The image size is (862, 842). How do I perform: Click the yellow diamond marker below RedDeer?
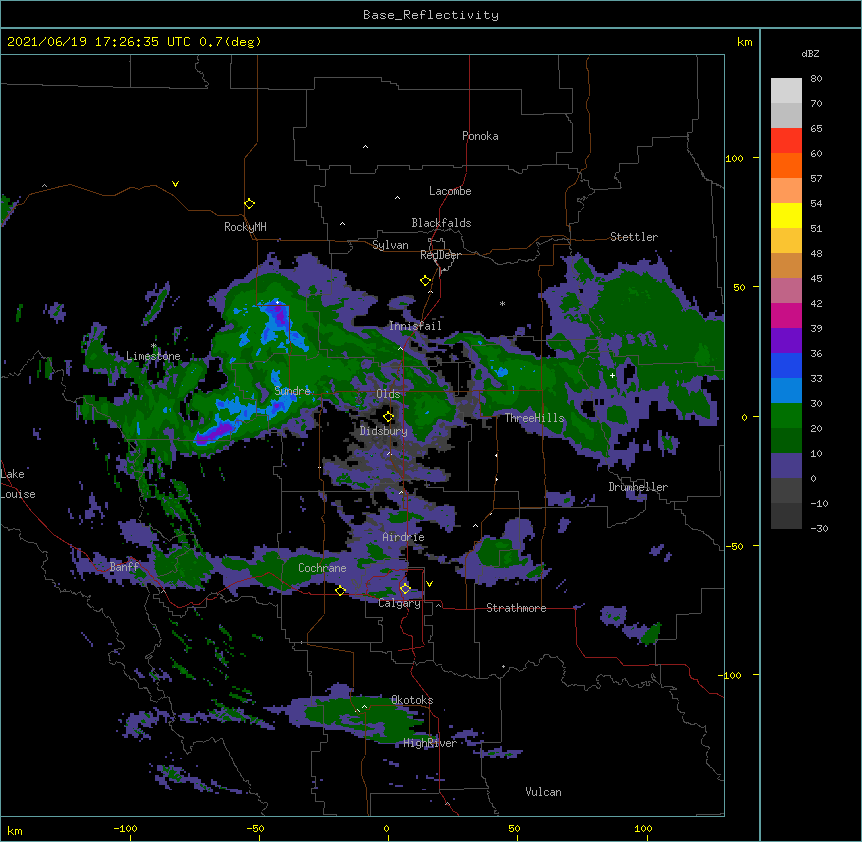(x=425, y=281)
